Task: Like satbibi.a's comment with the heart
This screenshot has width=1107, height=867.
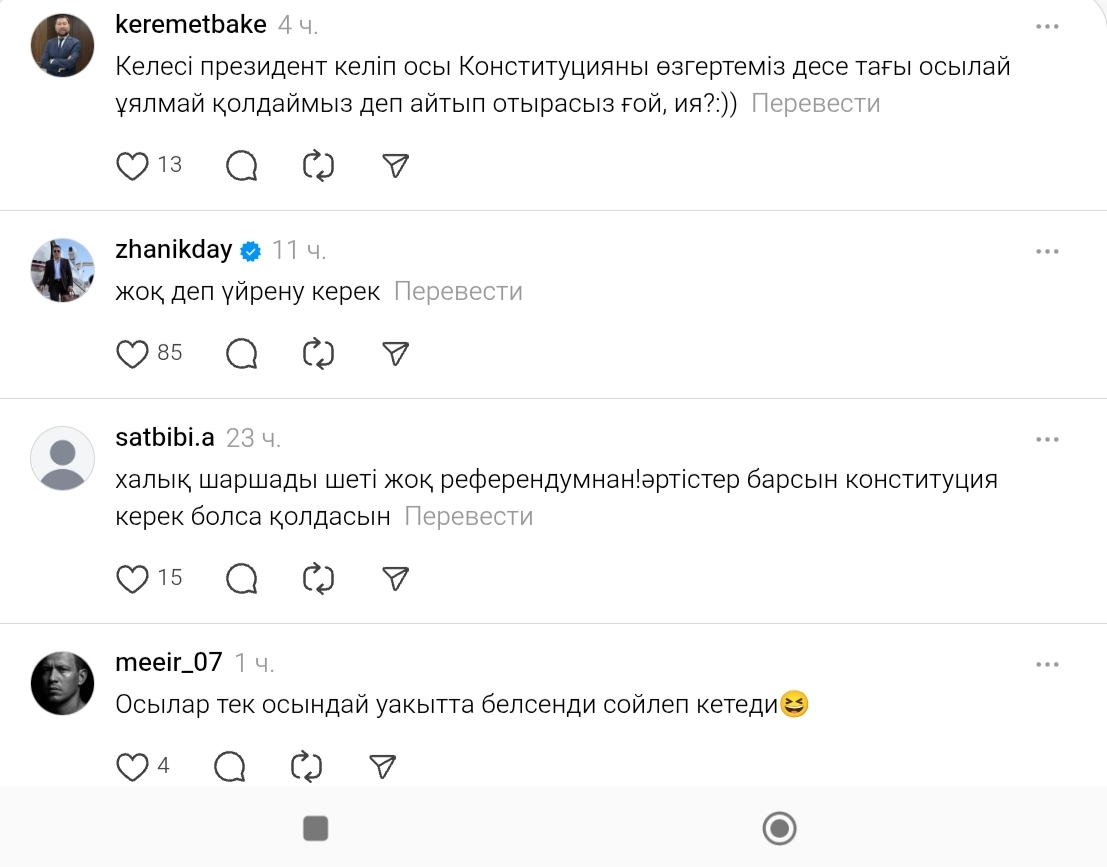Action: point(133,578)
